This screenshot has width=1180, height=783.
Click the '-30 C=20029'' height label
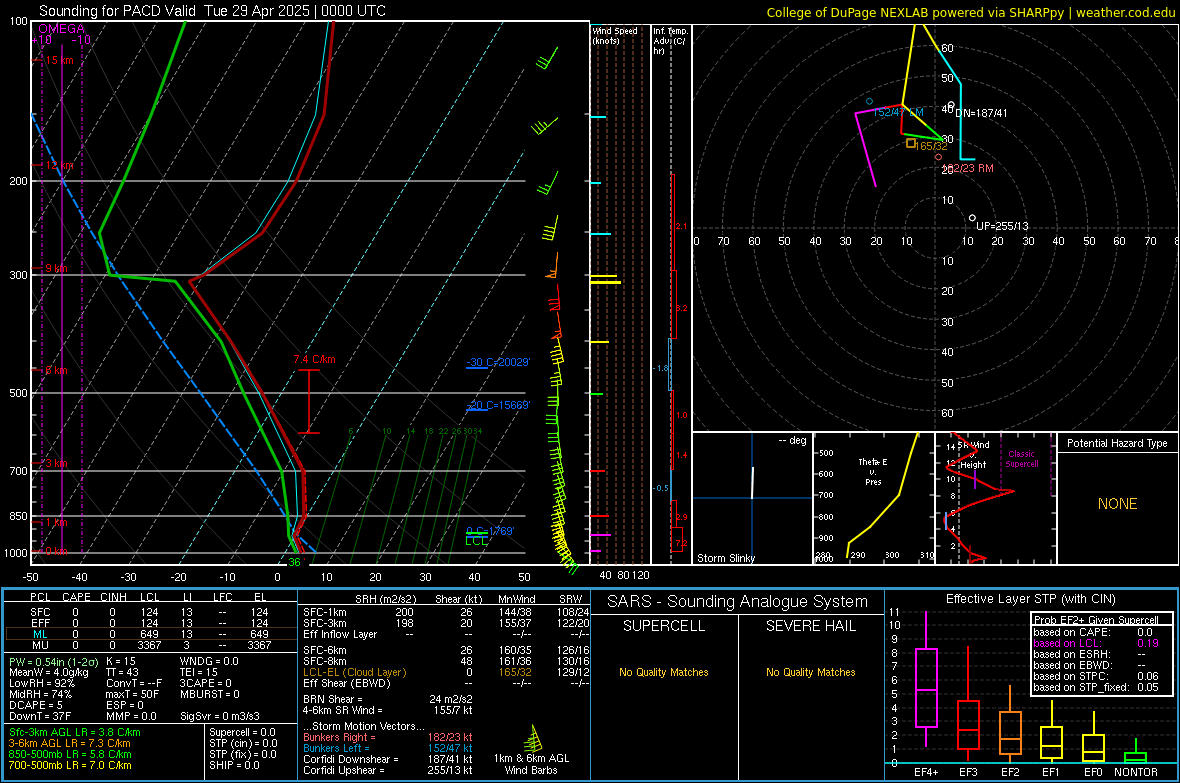(498, 362)
